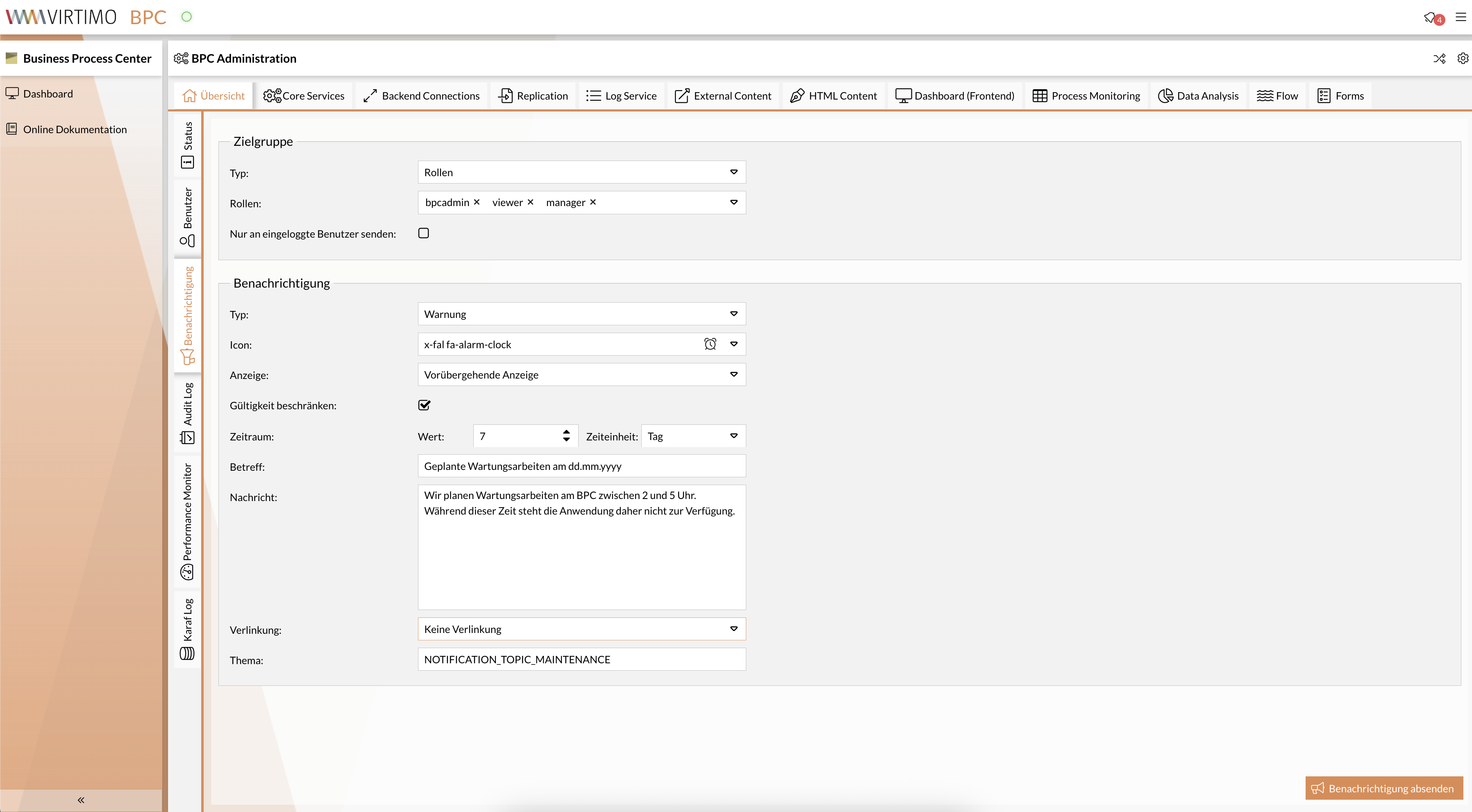Image resolution: width=1472 pixels, height=812 pixels.
Task: Click the shuffle icon in the Administration header
Action: tap(1439, 58)
